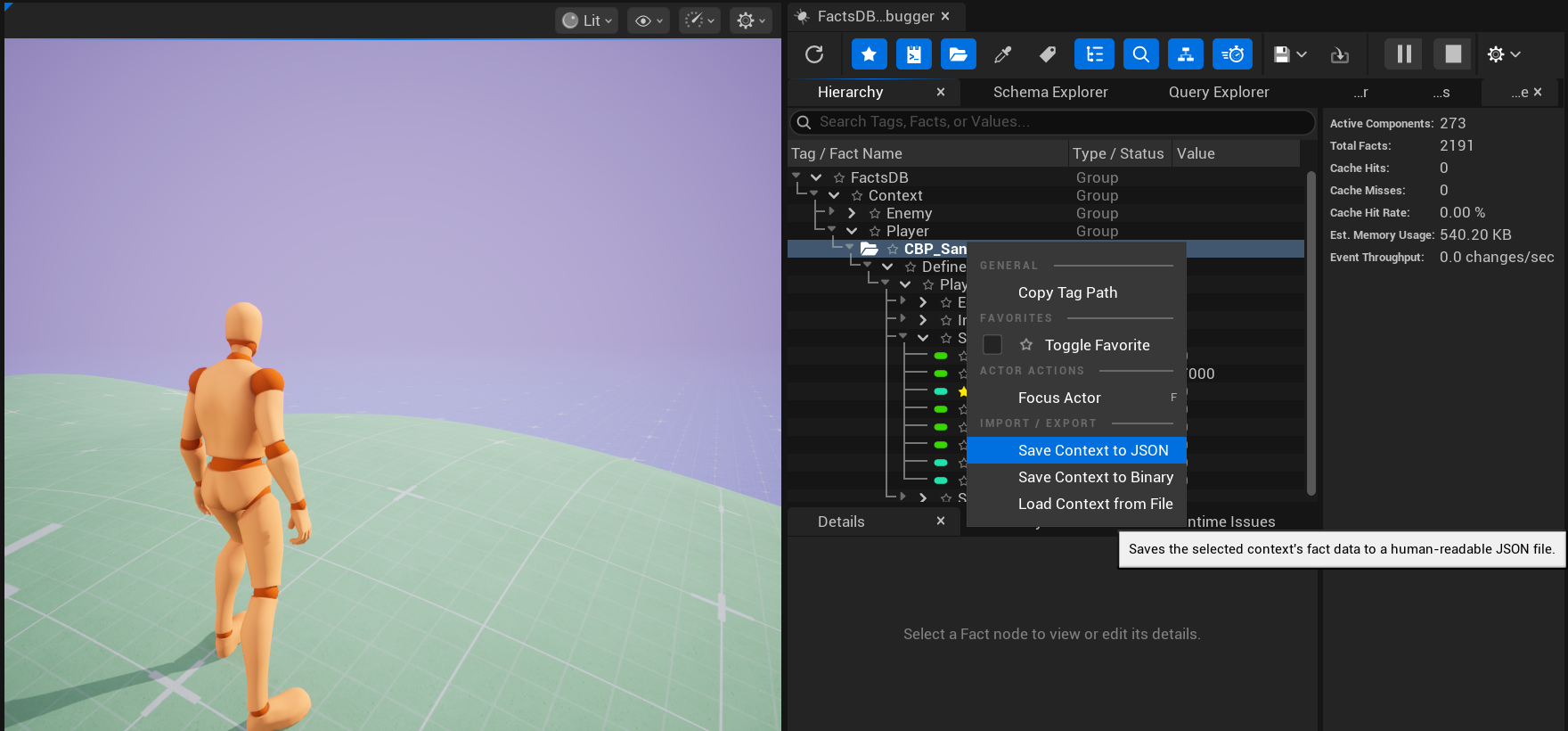Close the Details tab

pyautogui.click(x=941, y=521)
